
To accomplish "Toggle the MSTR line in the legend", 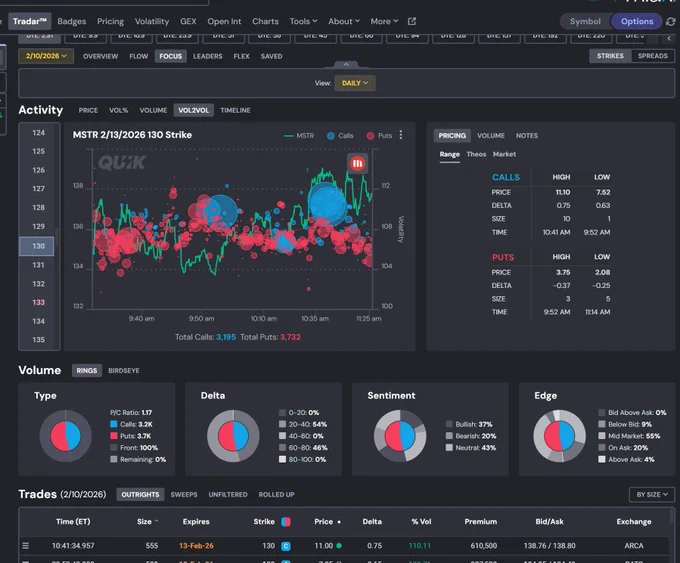I will tap(299, 136).
